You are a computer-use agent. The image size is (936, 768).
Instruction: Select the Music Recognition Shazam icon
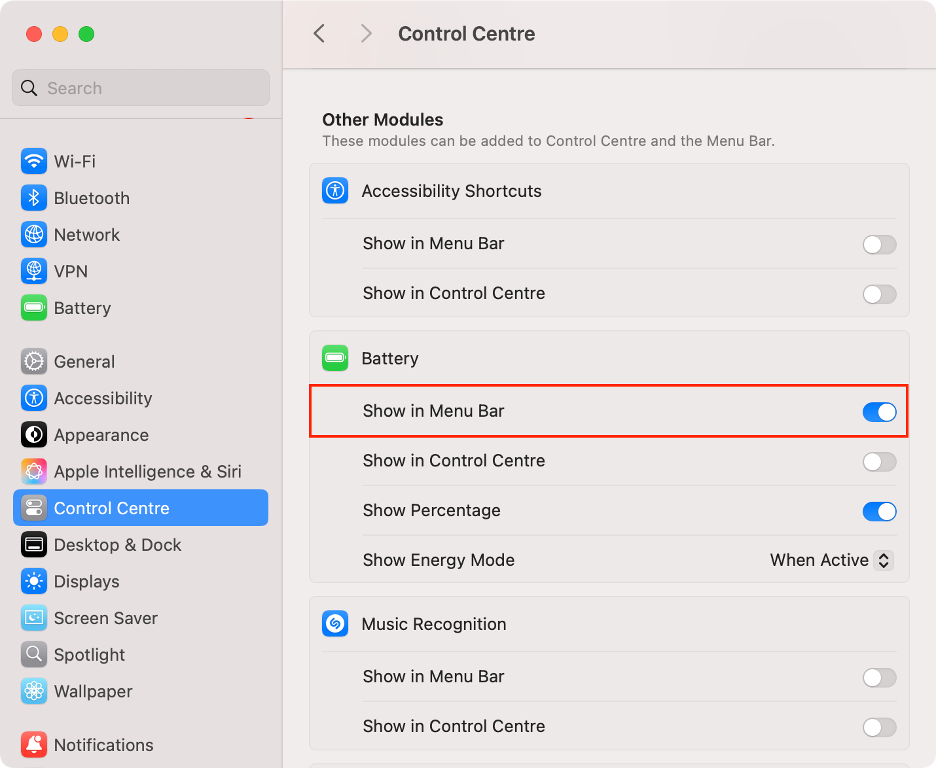[x=335, y=623]
